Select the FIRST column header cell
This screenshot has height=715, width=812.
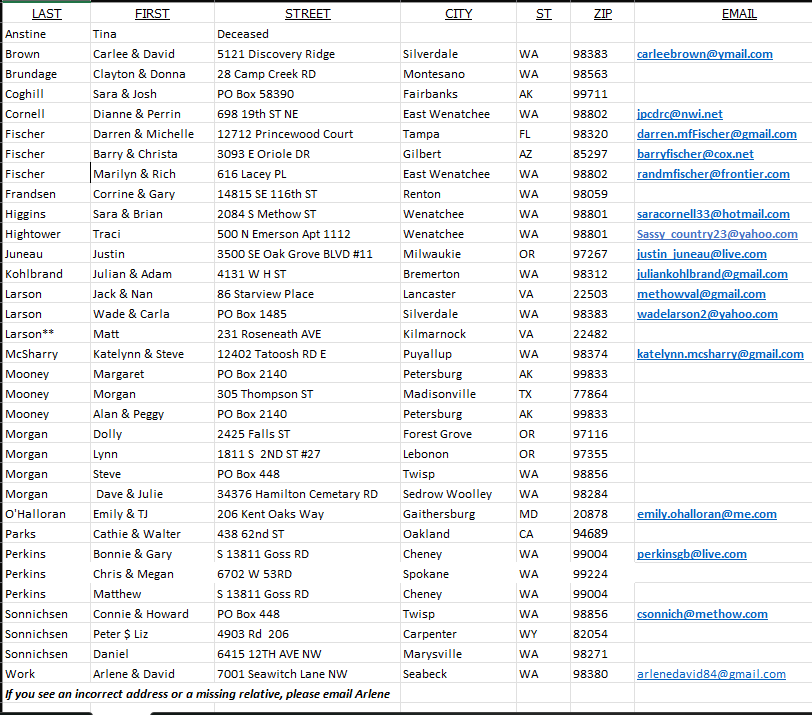[152, 13]
